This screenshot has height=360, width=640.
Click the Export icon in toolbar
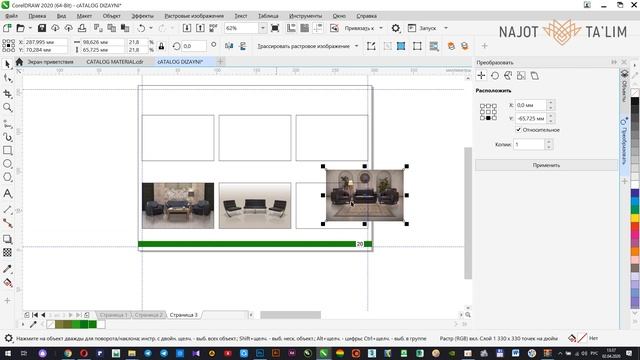click(200, 28)
